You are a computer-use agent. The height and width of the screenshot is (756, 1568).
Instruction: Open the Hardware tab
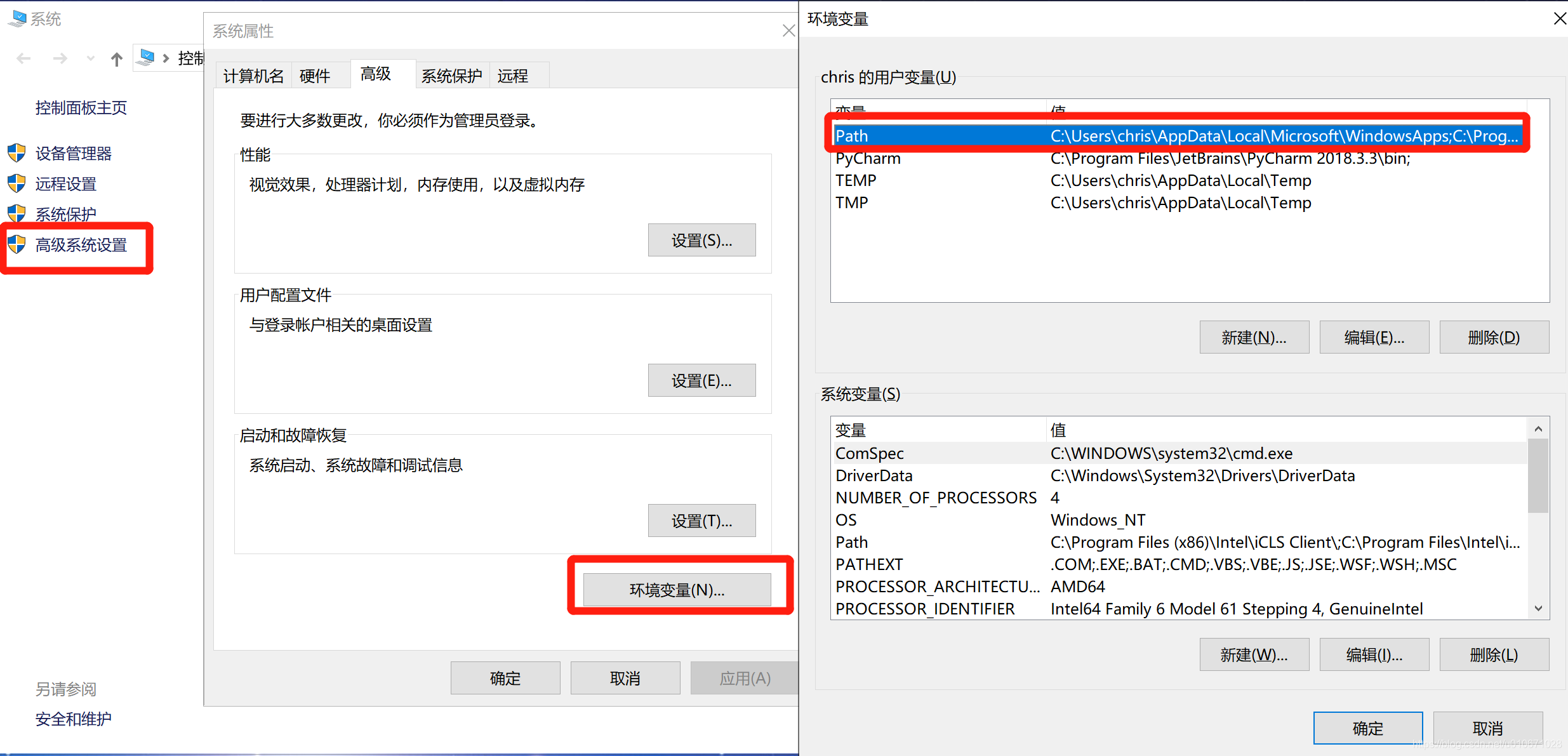[x=315, y=76]
